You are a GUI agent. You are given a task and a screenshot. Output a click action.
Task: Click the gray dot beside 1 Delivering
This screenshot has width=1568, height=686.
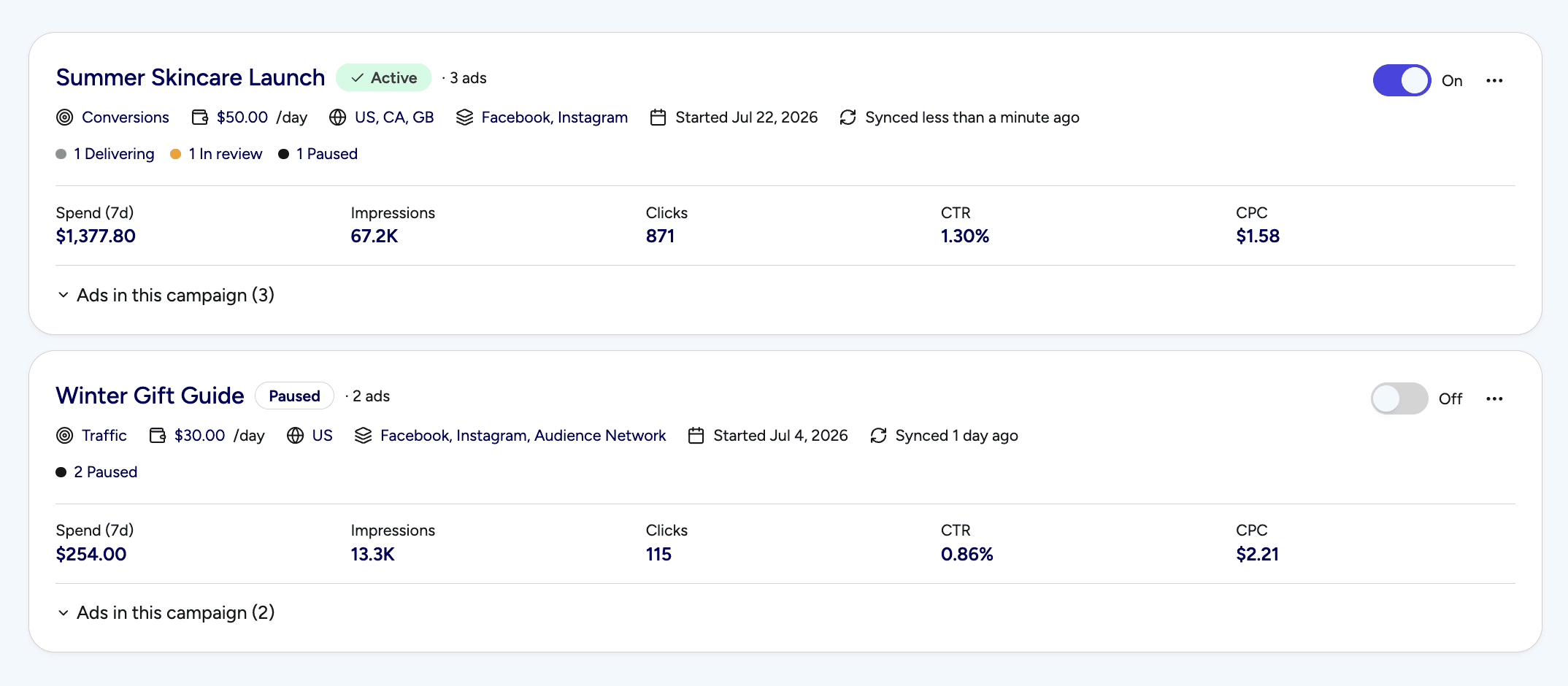click(61, 154)
